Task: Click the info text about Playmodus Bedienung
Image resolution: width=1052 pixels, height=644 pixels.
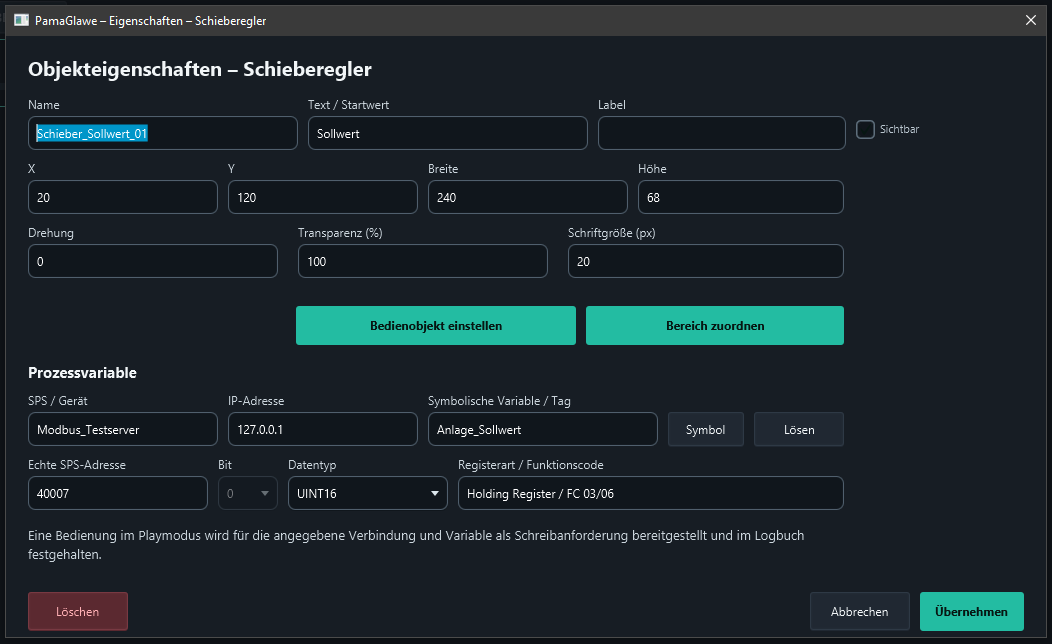Action: pyautogui.click(x=416, y=545)
